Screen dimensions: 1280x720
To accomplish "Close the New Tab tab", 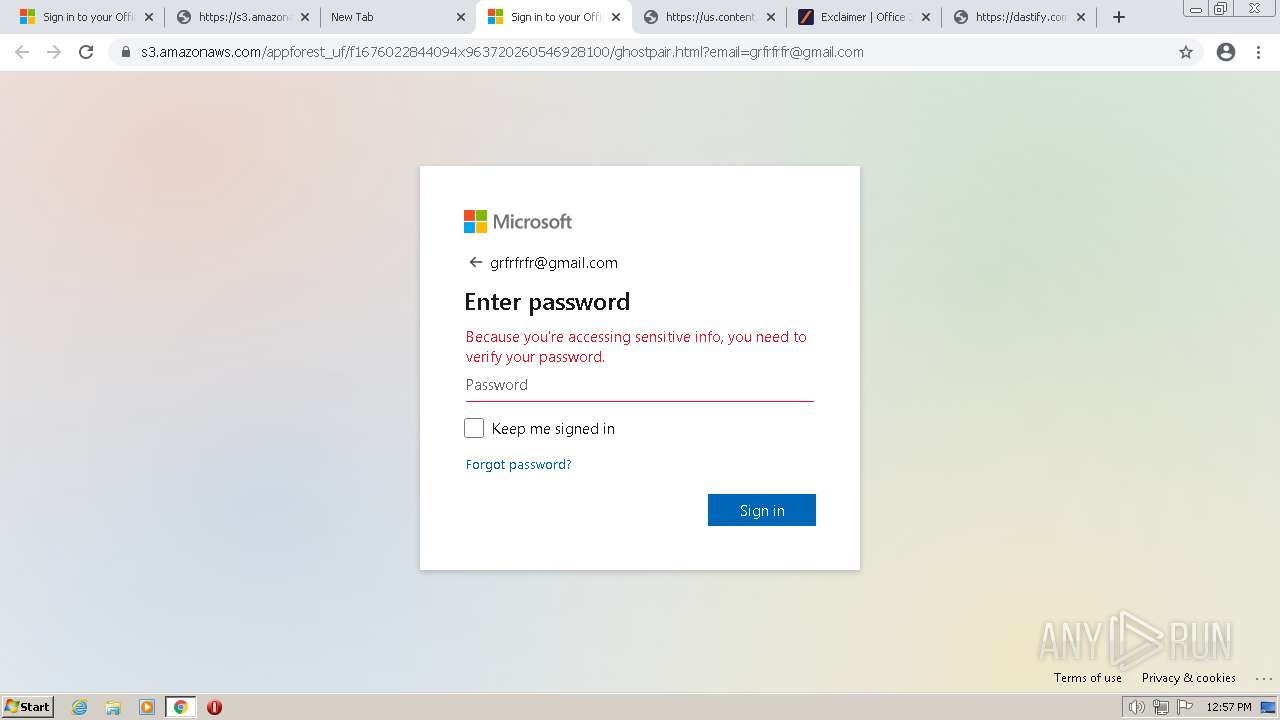I will 461,17.
